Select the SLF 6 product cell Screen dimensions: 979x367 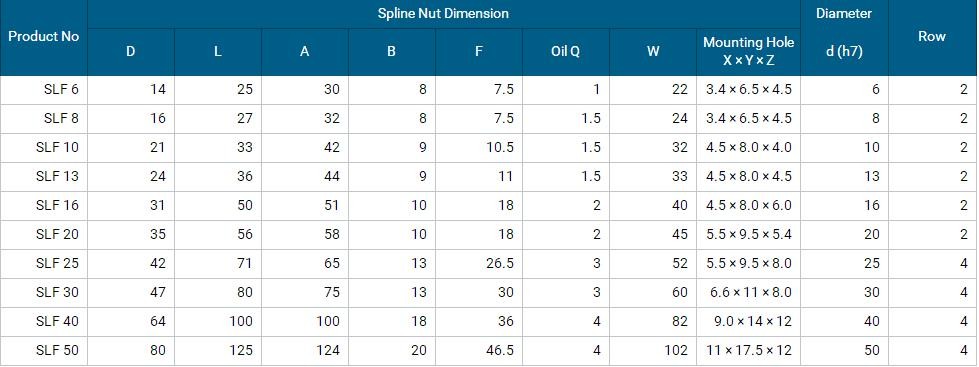44,89
